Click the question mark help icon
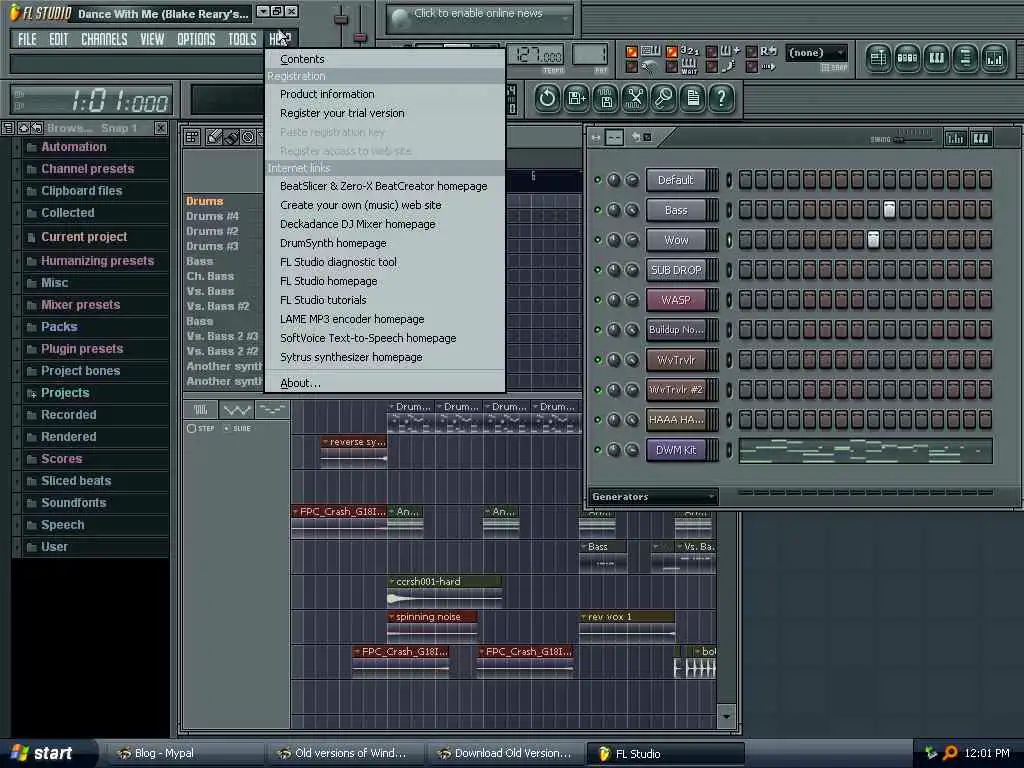Viewport: 1024px width, 768px height. click(x=722, y=99)
